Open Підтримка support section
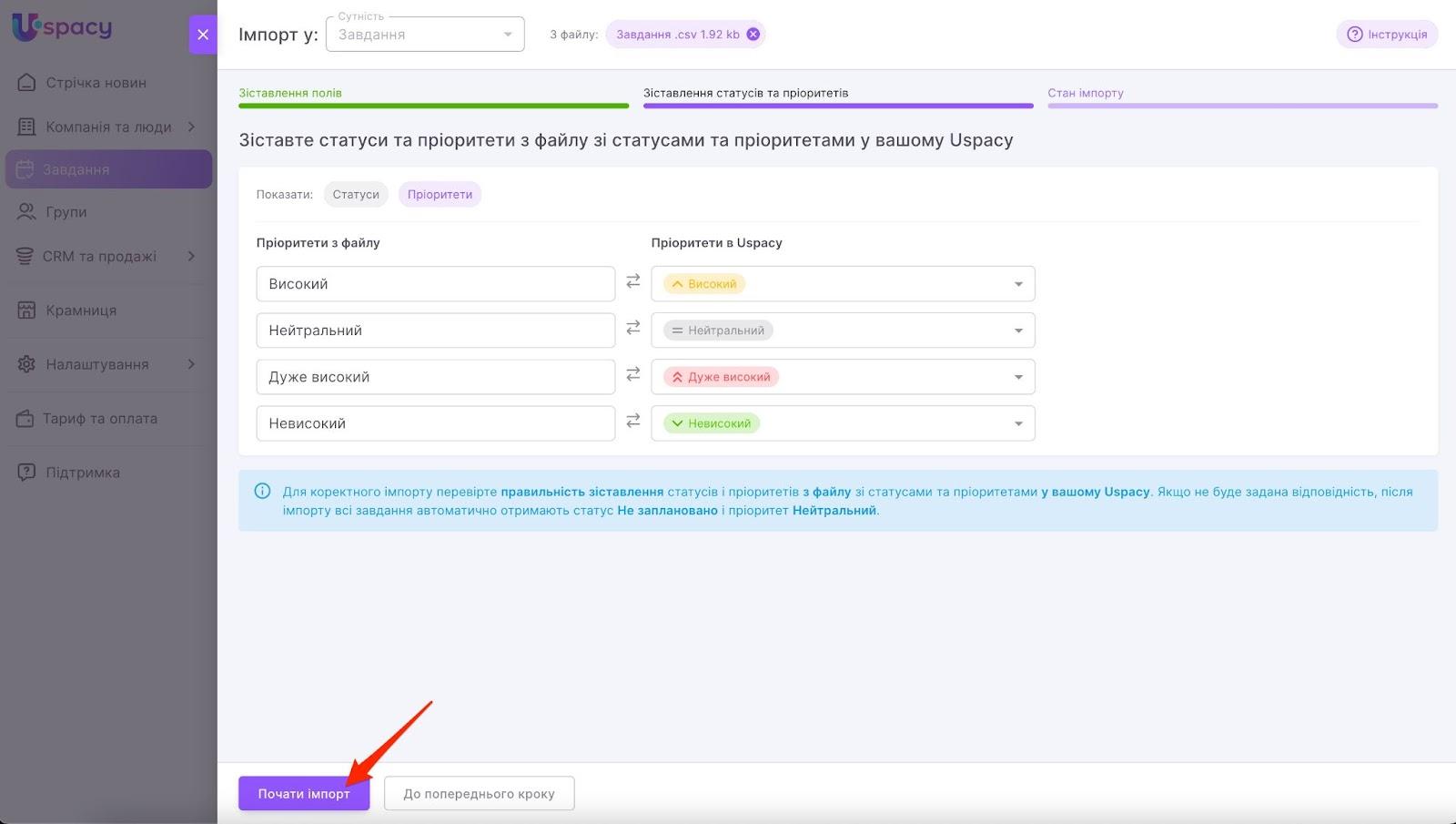 point(83,473)
